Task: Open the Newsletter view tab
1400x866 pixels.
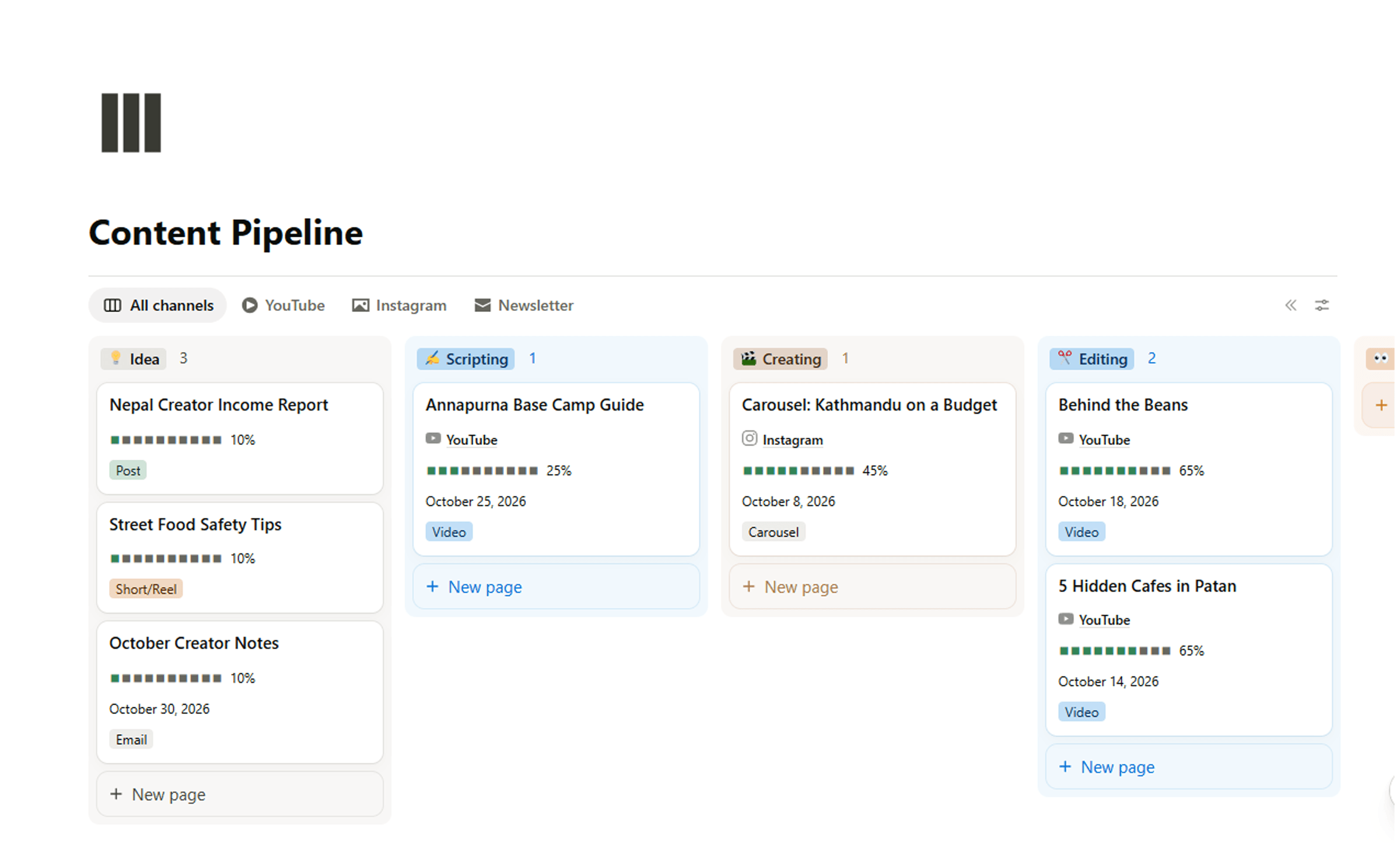Action: click(524, 306)
